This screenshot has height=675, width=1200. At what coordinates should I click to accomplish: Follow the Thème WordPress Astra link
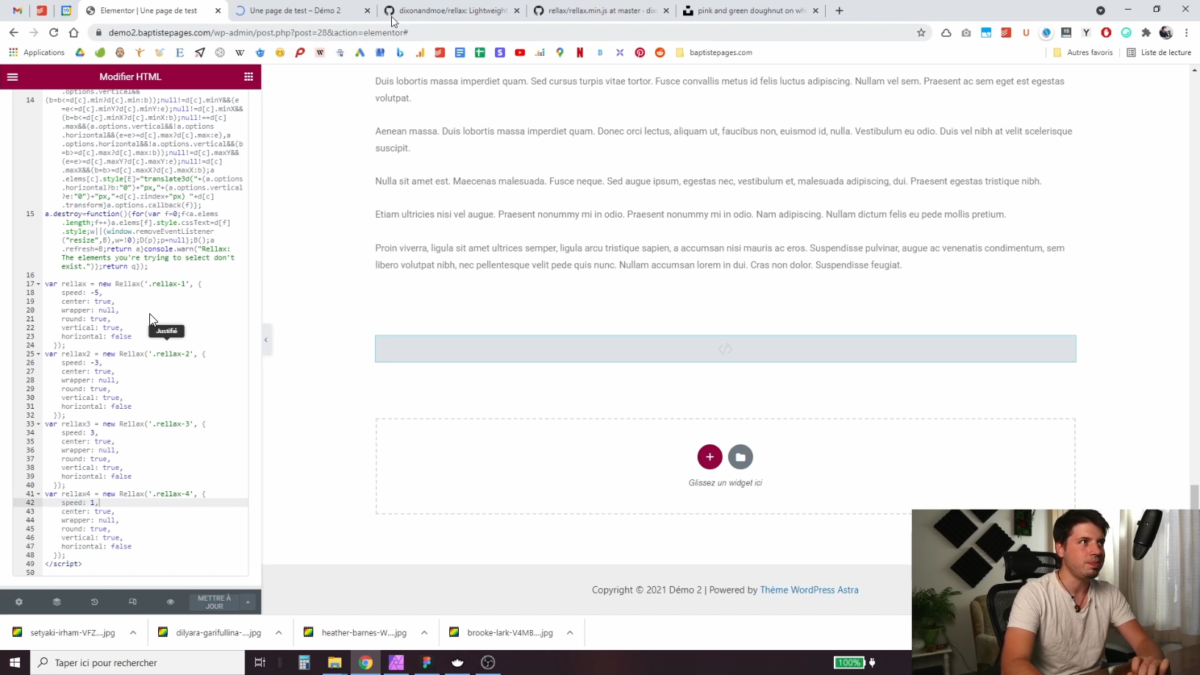click(x=809, y=590)
